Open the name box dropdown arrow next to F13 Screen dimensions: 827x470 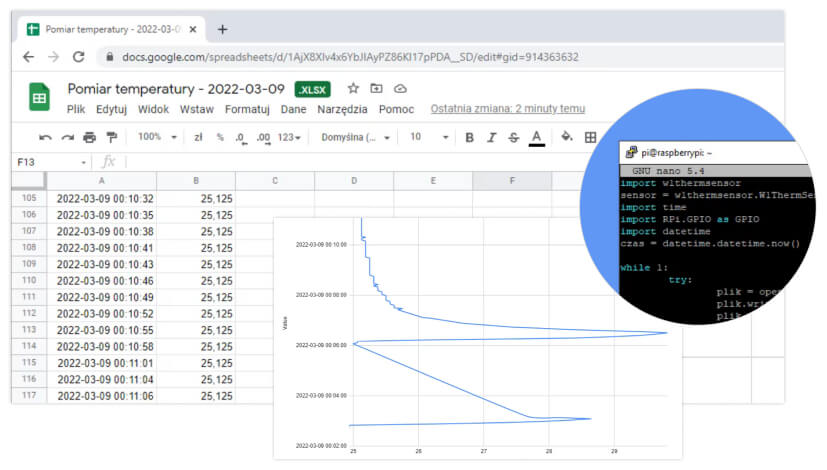pos(83,162)
